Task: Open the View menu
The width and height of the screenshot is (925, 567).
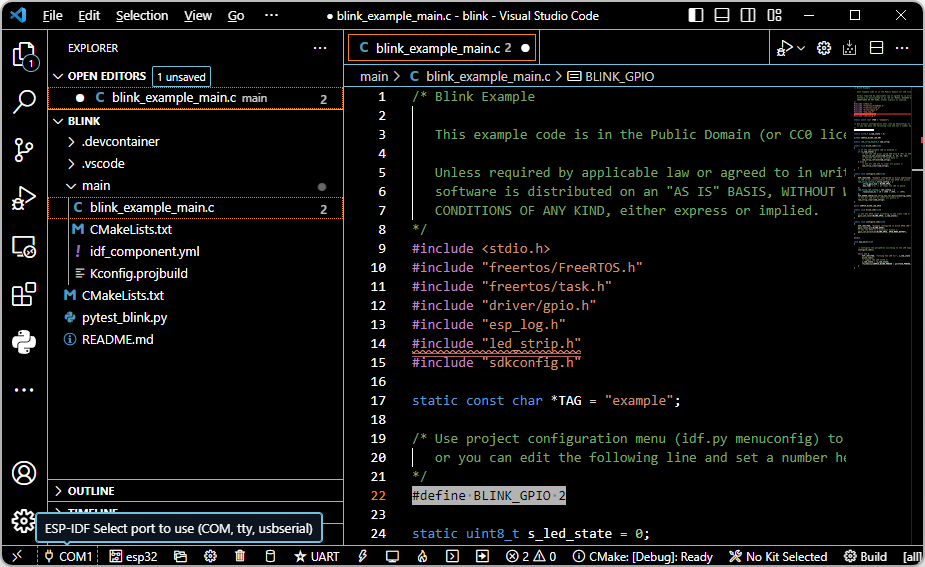Action: [198, 16]
